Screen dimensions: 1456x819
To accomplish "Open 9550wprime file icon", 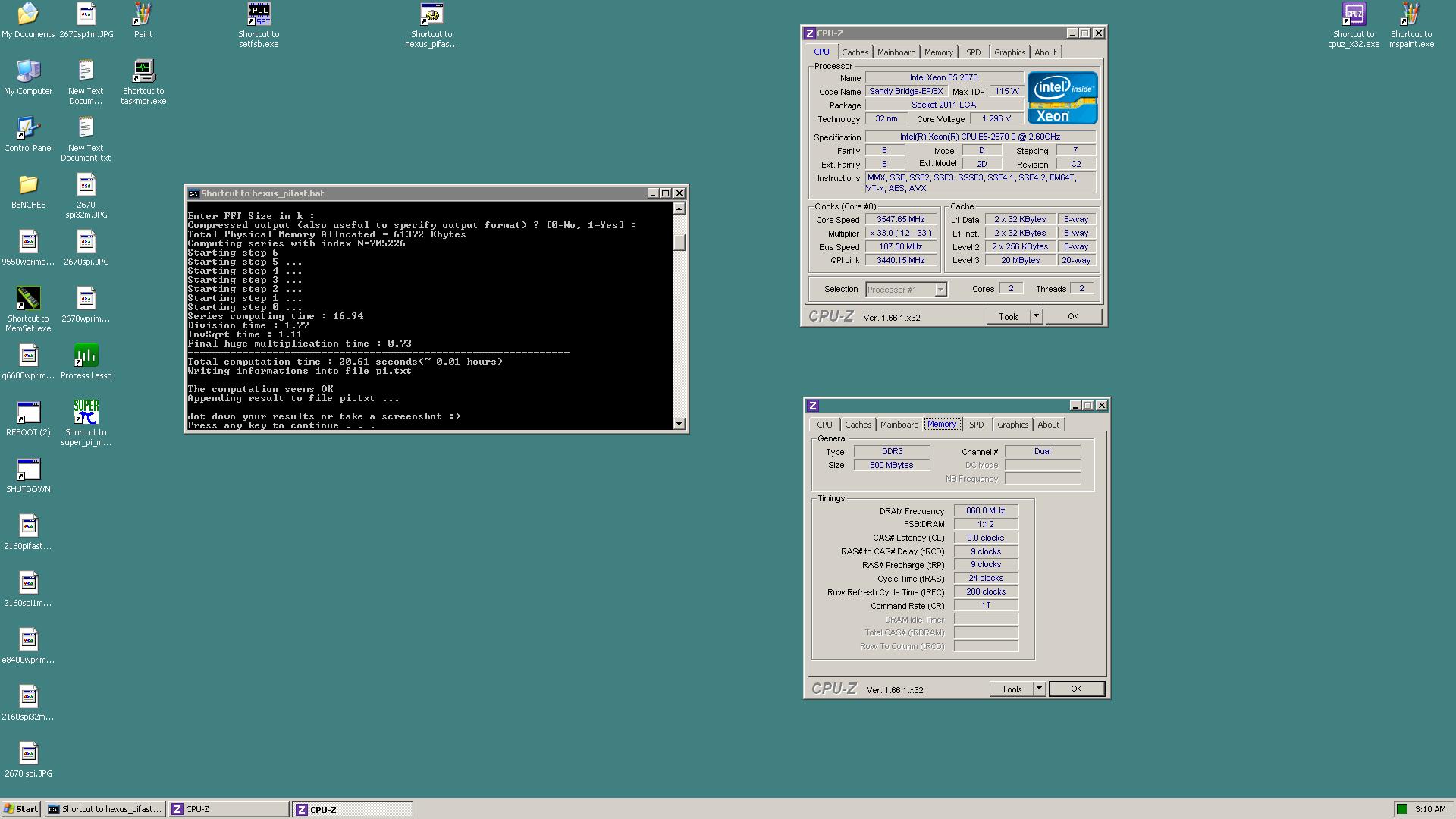I will tap(28, 248).
